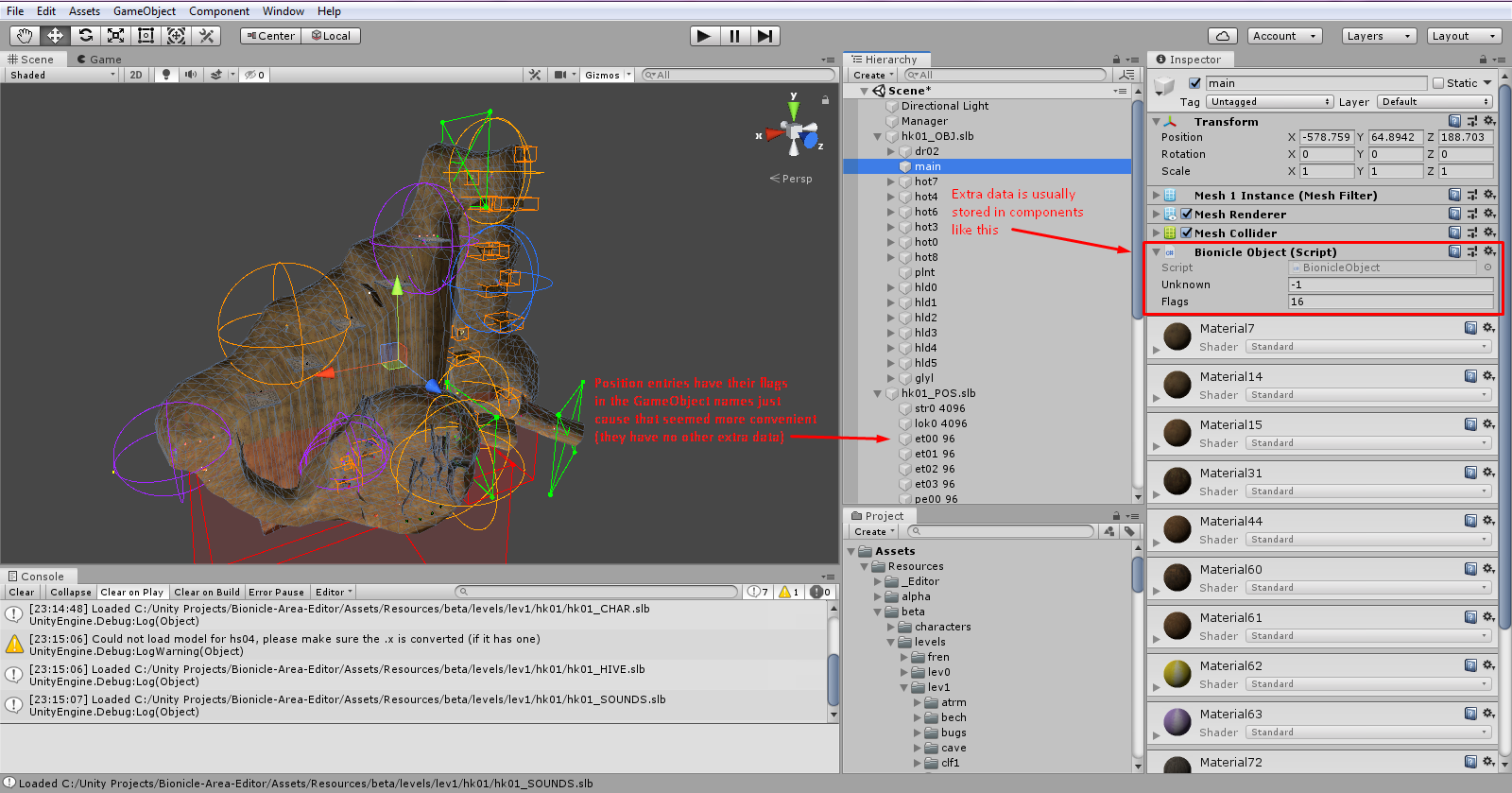Toggle pivot Center button
Screen dimensions: 1512x793
point(270,36)
